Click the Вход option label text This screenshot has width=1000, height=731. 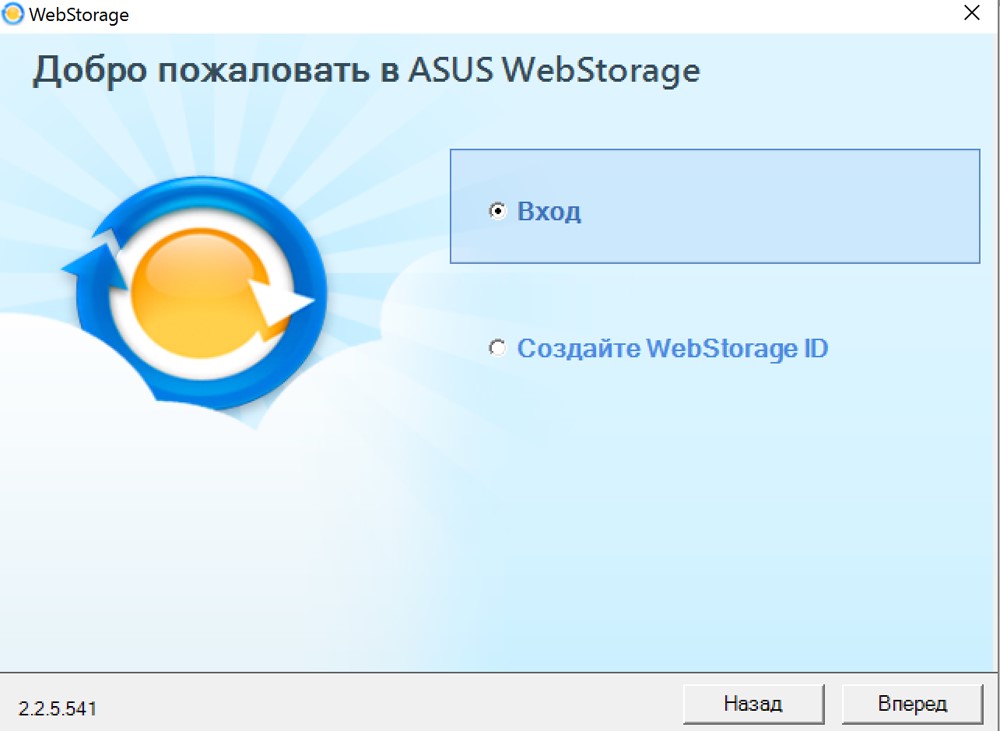pos(548,211)
